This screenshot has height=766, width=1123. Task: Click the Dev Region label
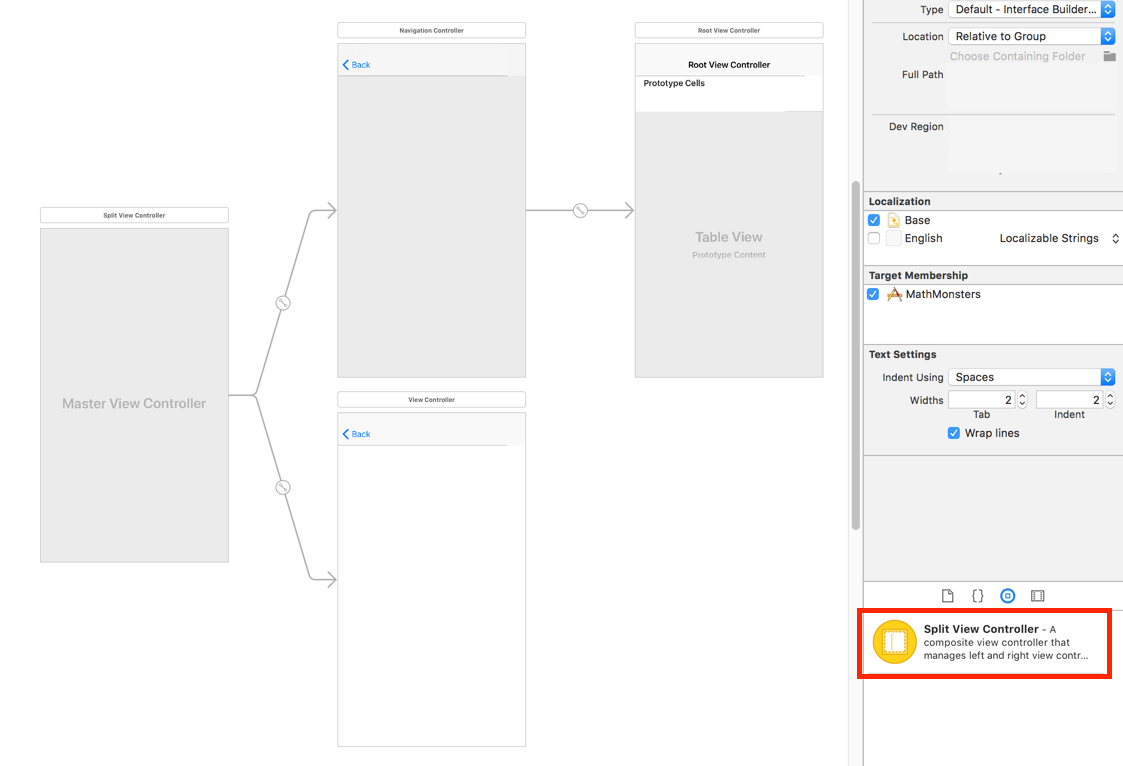pos(916,127)
